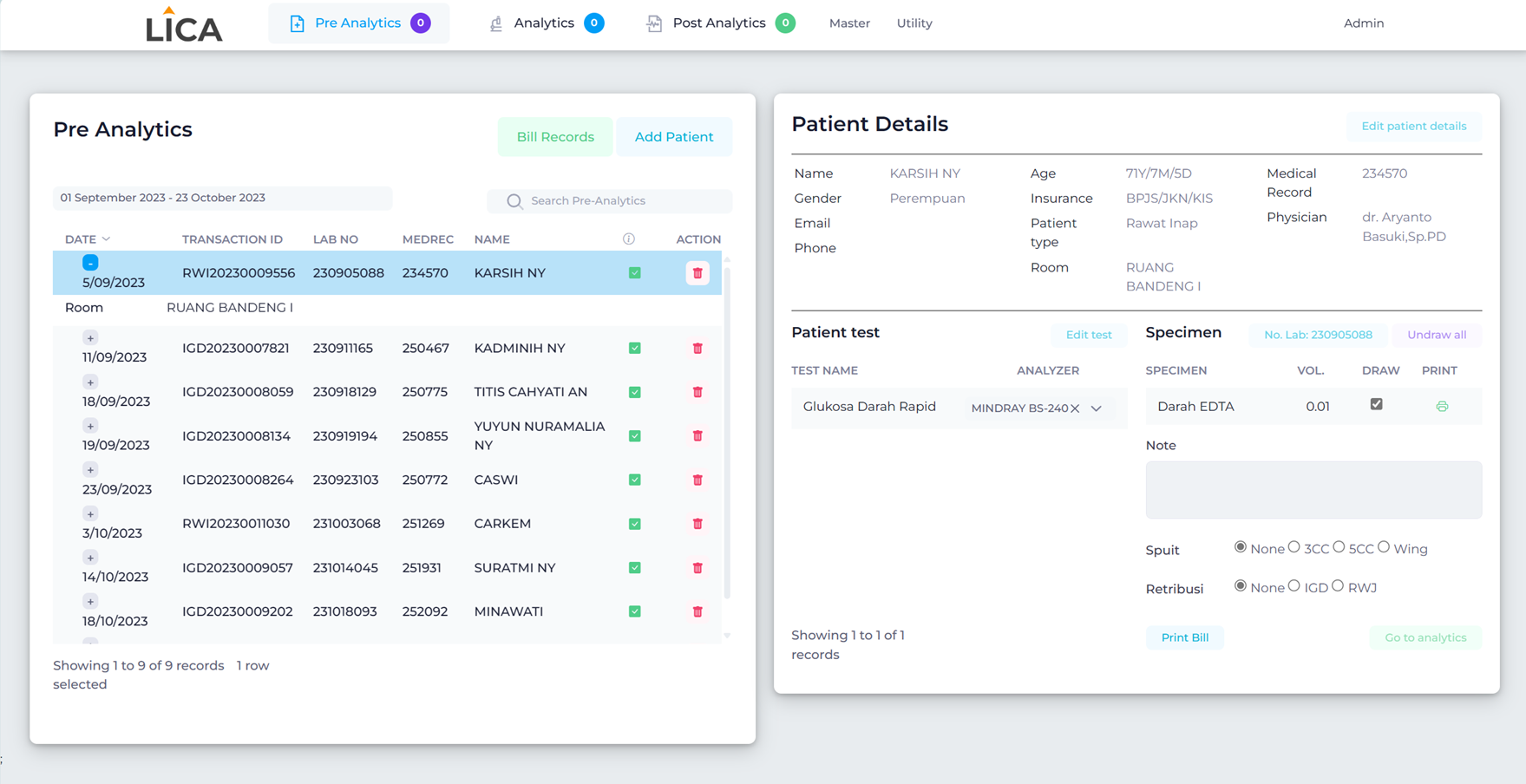Switch to the Analytics tab
The height and width of the screenshot is (784, 1526).
tap(546, 23)
